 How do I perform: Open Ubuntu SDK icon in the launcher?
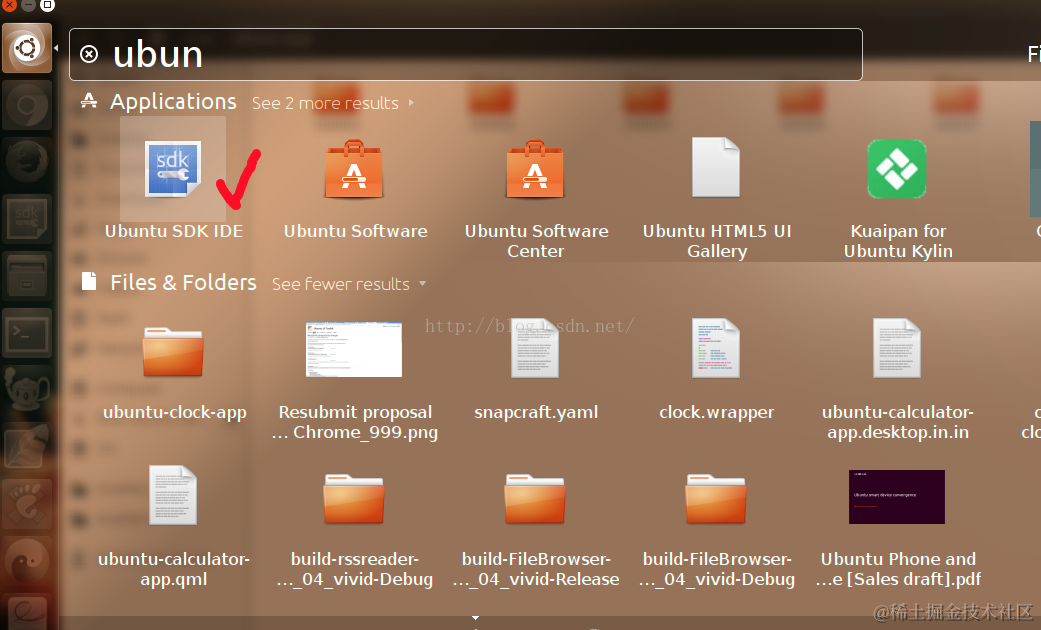[27, 219]
